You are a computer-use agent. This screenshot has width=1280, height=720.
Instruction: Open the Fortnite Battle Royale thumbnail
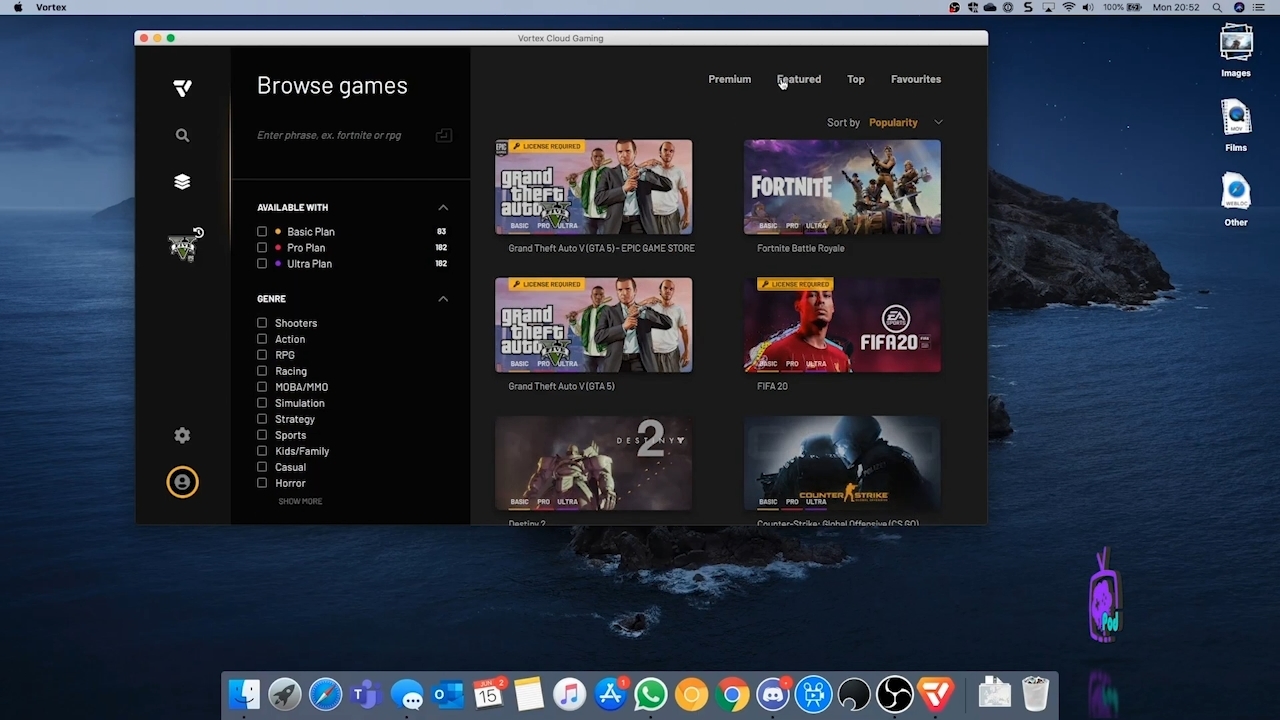pos(841,187)
